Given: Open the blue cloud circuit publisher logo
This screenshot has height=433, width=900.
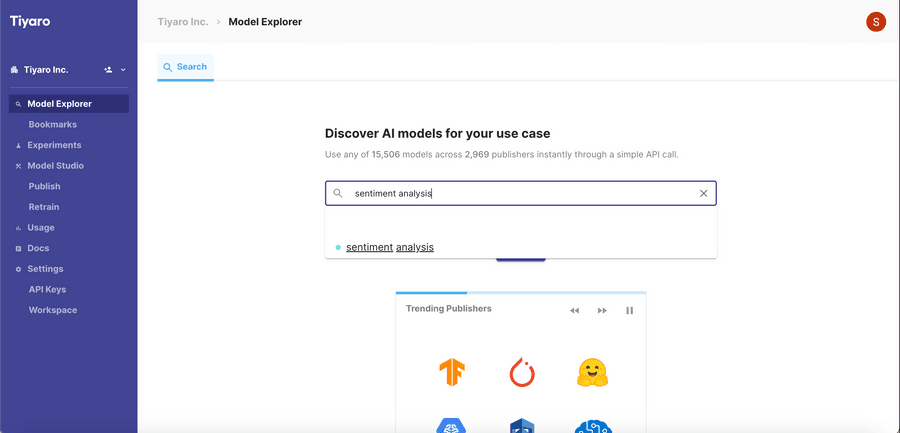Looking at the screenshot, I should (593, 427).
